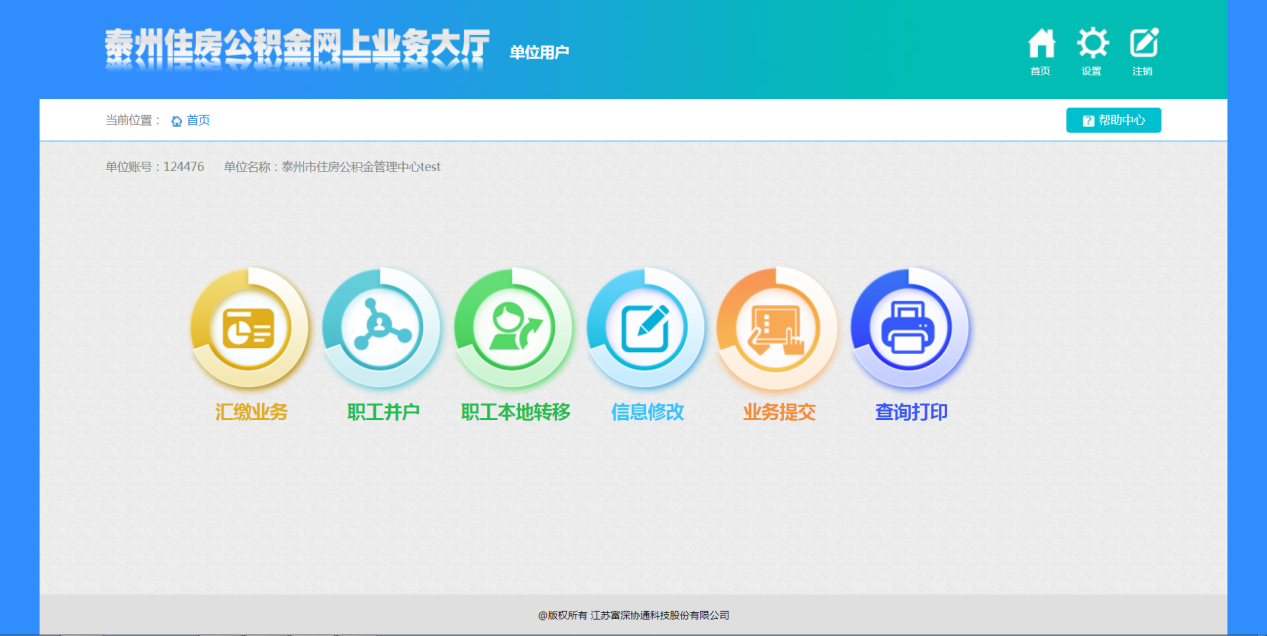Click the 查询打印 text label
Image resolution: width=1267 pixels, height=636 pixels.
[911, 412]
